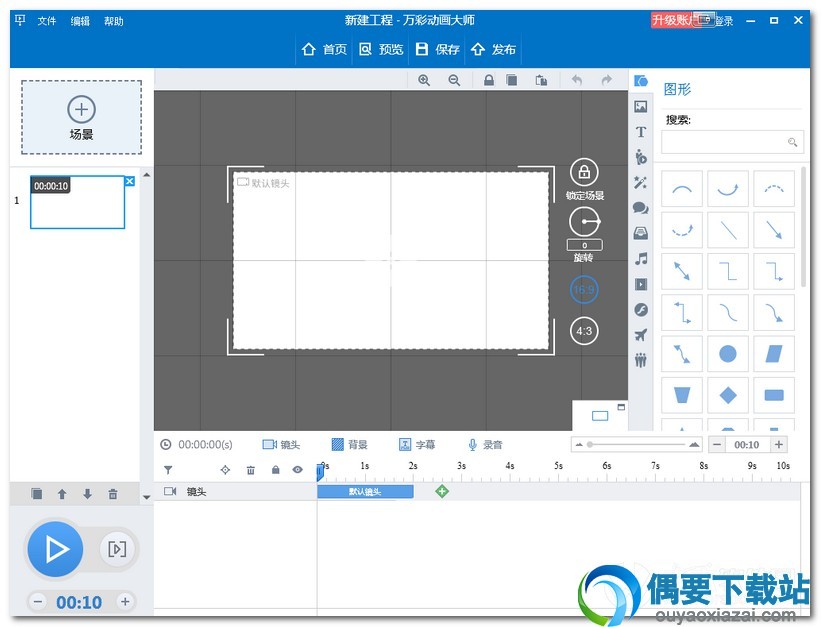Open the video sidebar panel
Screen dimensions: 821x627
[641, 284]
